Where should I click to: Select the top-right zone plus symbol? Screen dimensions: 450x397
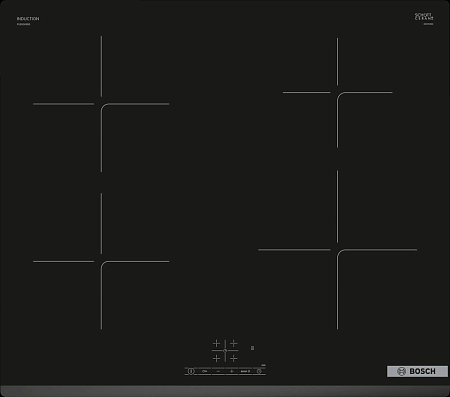click(x=234, y=343)
